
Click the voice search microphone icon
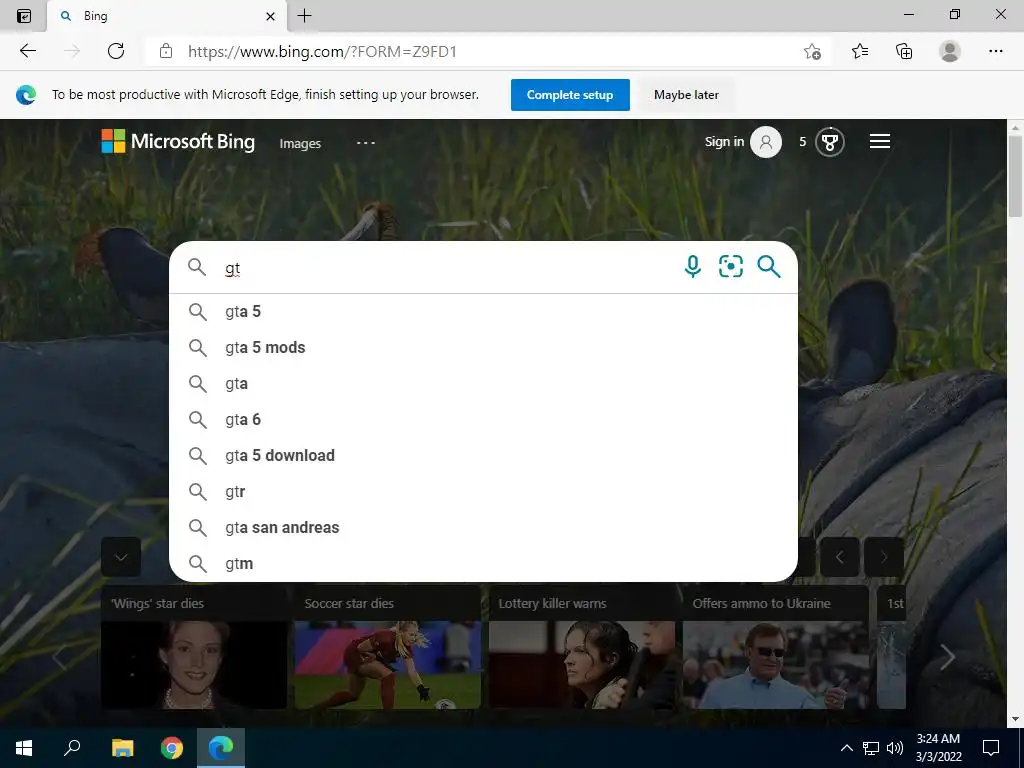693,266
